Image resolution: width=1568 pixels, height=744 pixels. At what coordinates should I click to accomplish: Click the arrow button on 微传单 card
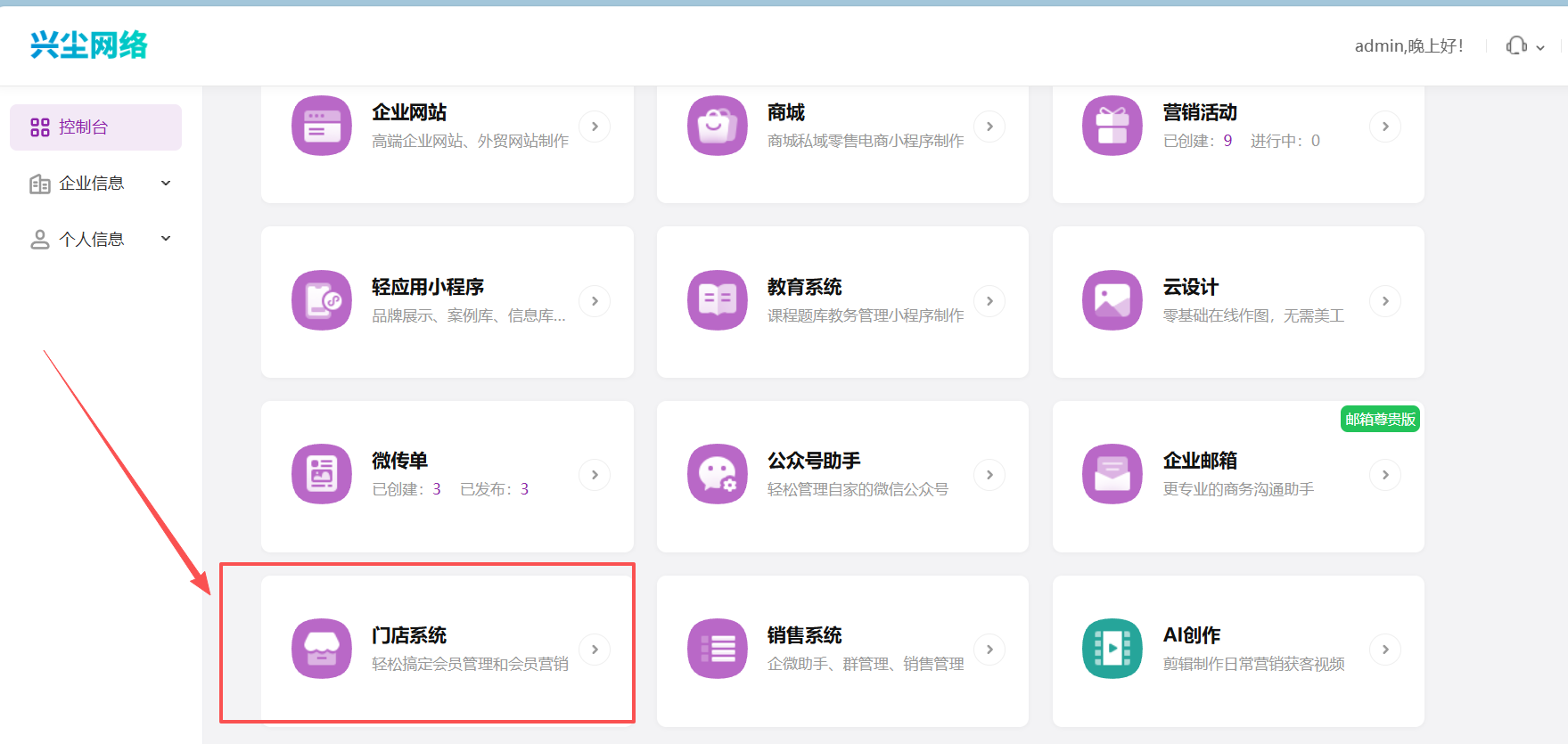pos(595,475)
